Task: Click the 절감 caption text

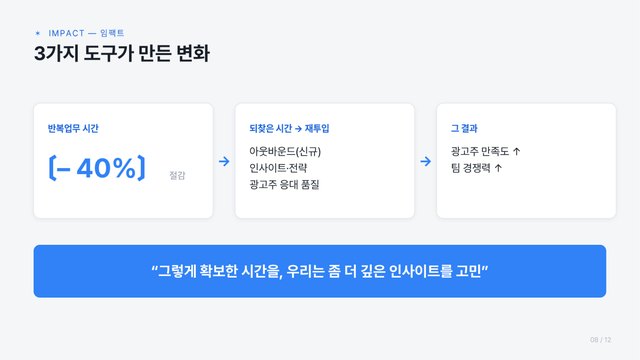Action: click(x=177, y=175)
